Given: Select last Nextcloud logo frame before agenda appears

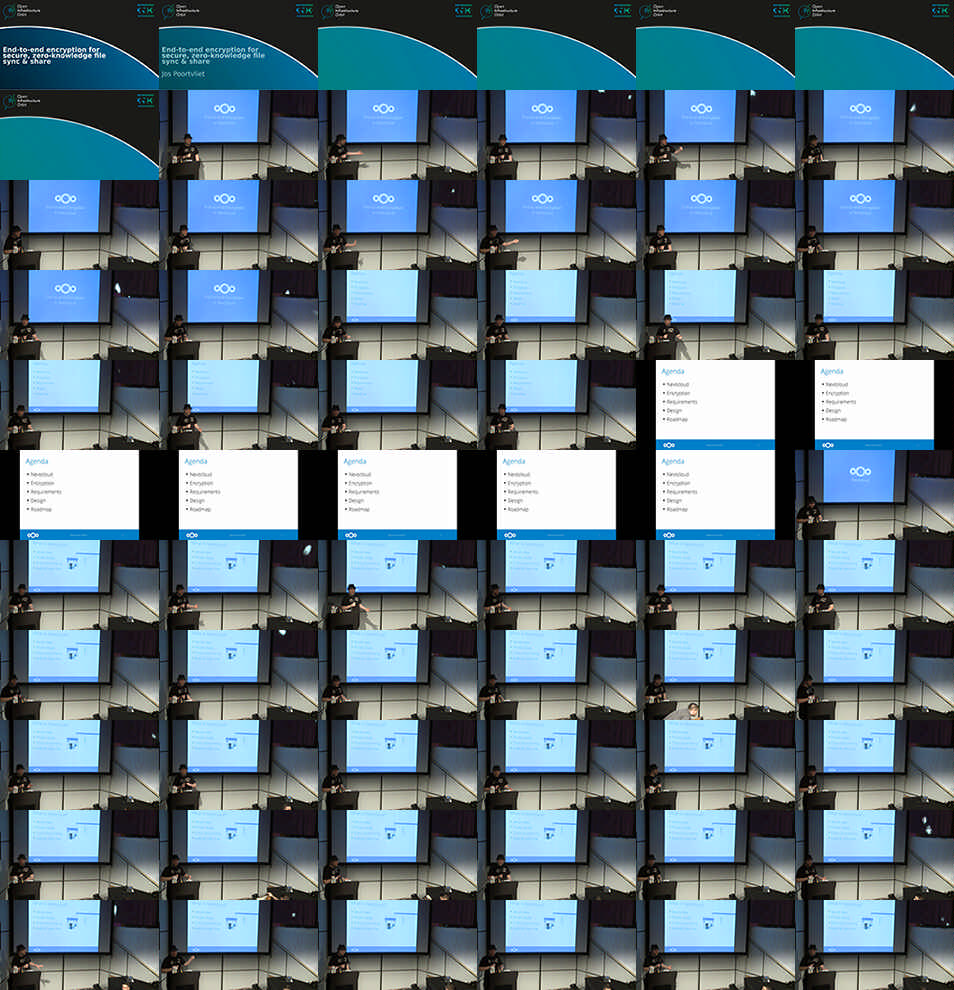Looking at the screenshot, I should point(238,315).
